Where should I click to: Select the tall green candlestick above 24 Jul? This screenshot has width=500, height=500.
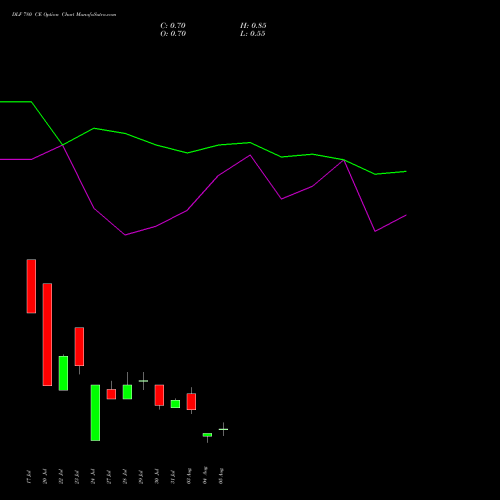95,413
